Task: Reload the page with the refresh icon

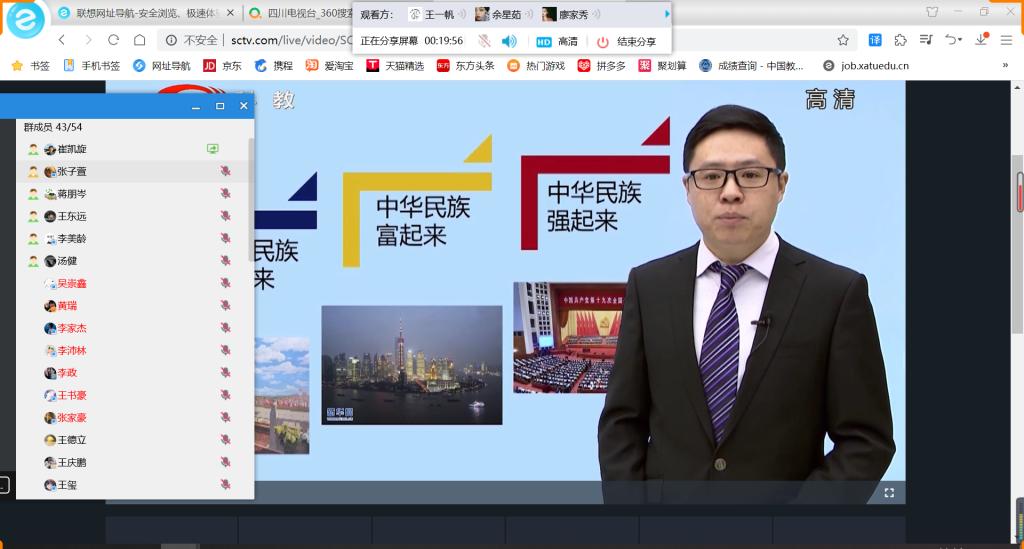Action: 113,40
